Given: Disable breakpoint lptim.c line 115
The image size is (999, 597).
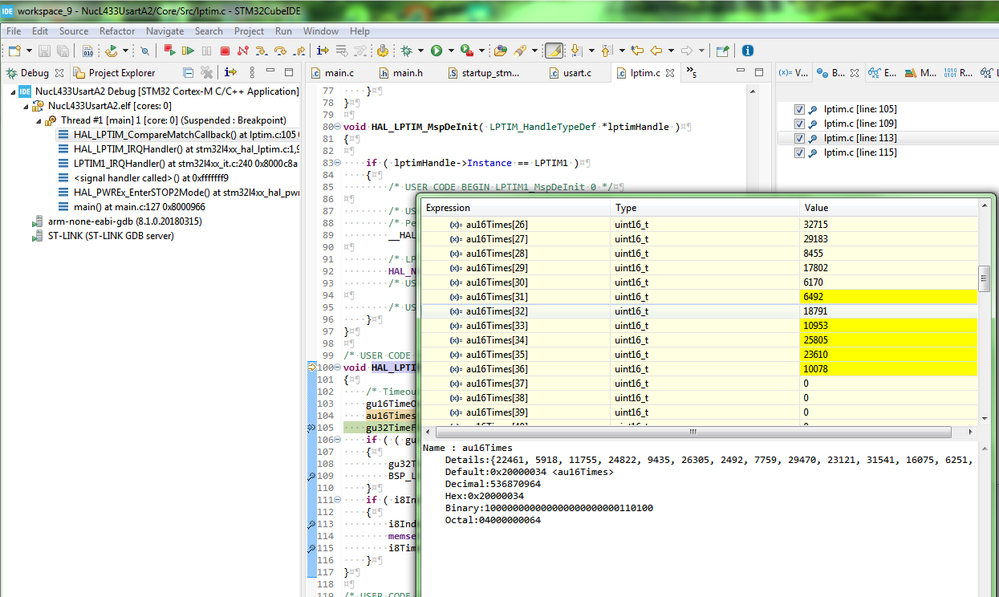Looking at the screenshot, I should pyautogui.click(x=800, y=153).
